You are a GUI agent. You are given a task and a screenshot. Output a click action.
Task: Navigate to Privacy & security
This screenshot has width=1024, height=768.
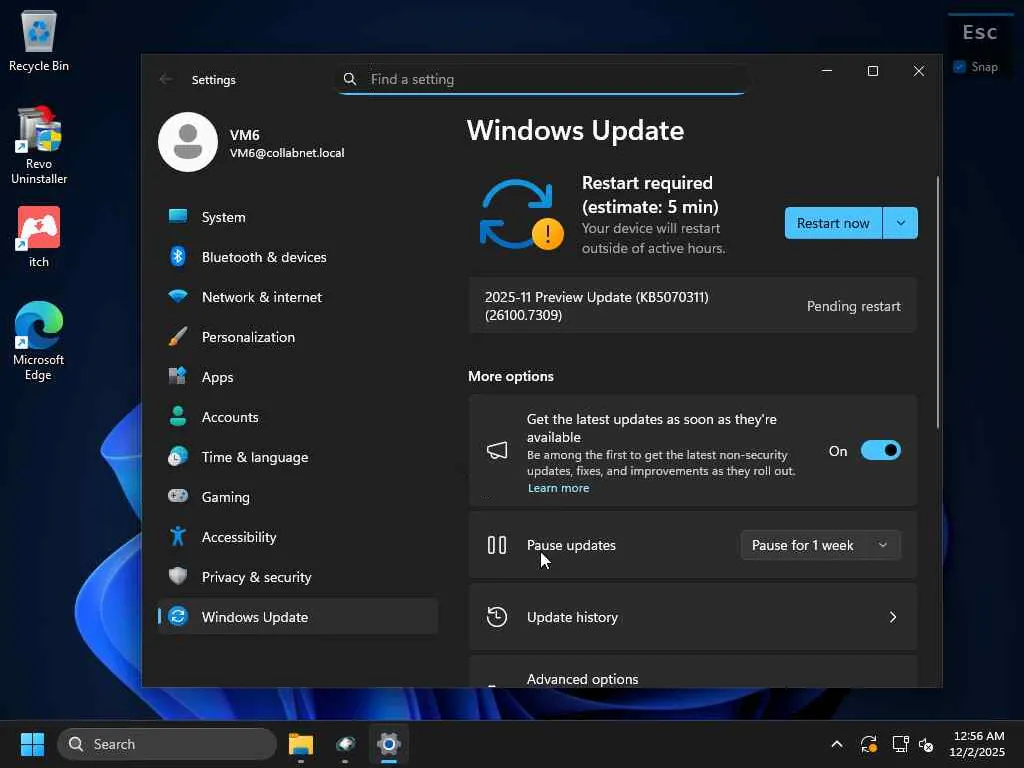[x=298, y=577]
